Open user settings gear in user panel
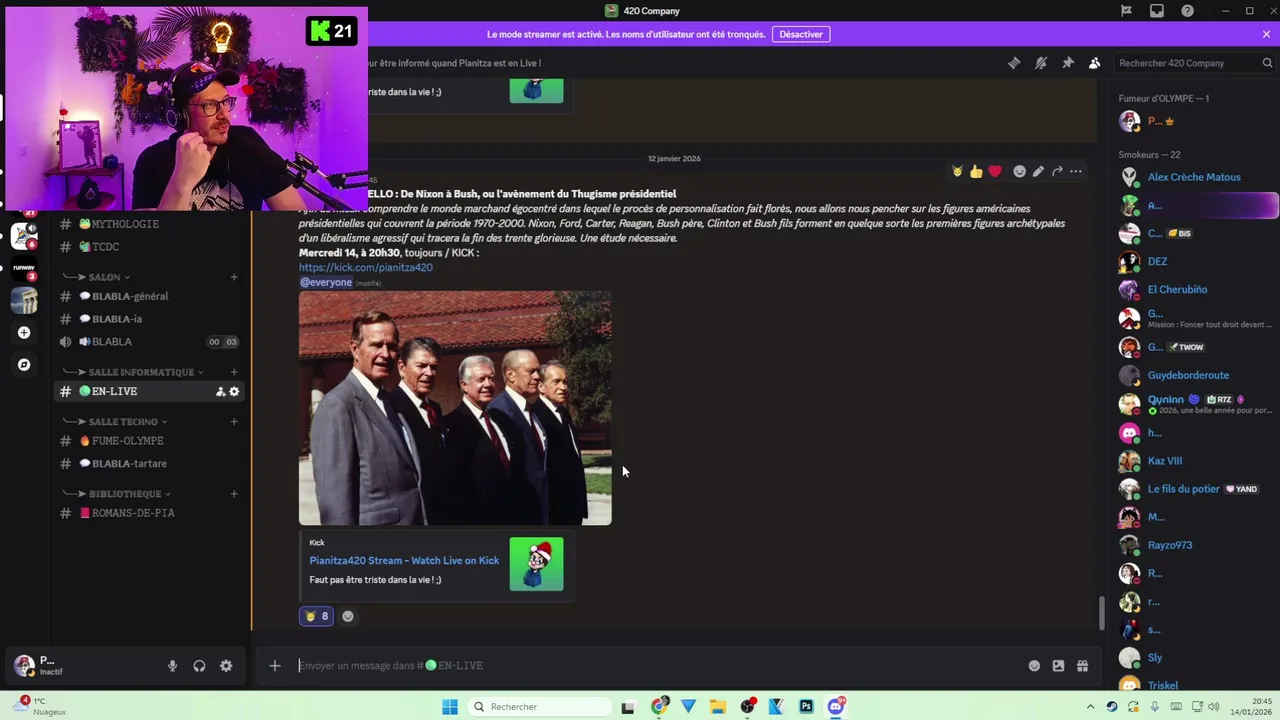 coord(226,666)
